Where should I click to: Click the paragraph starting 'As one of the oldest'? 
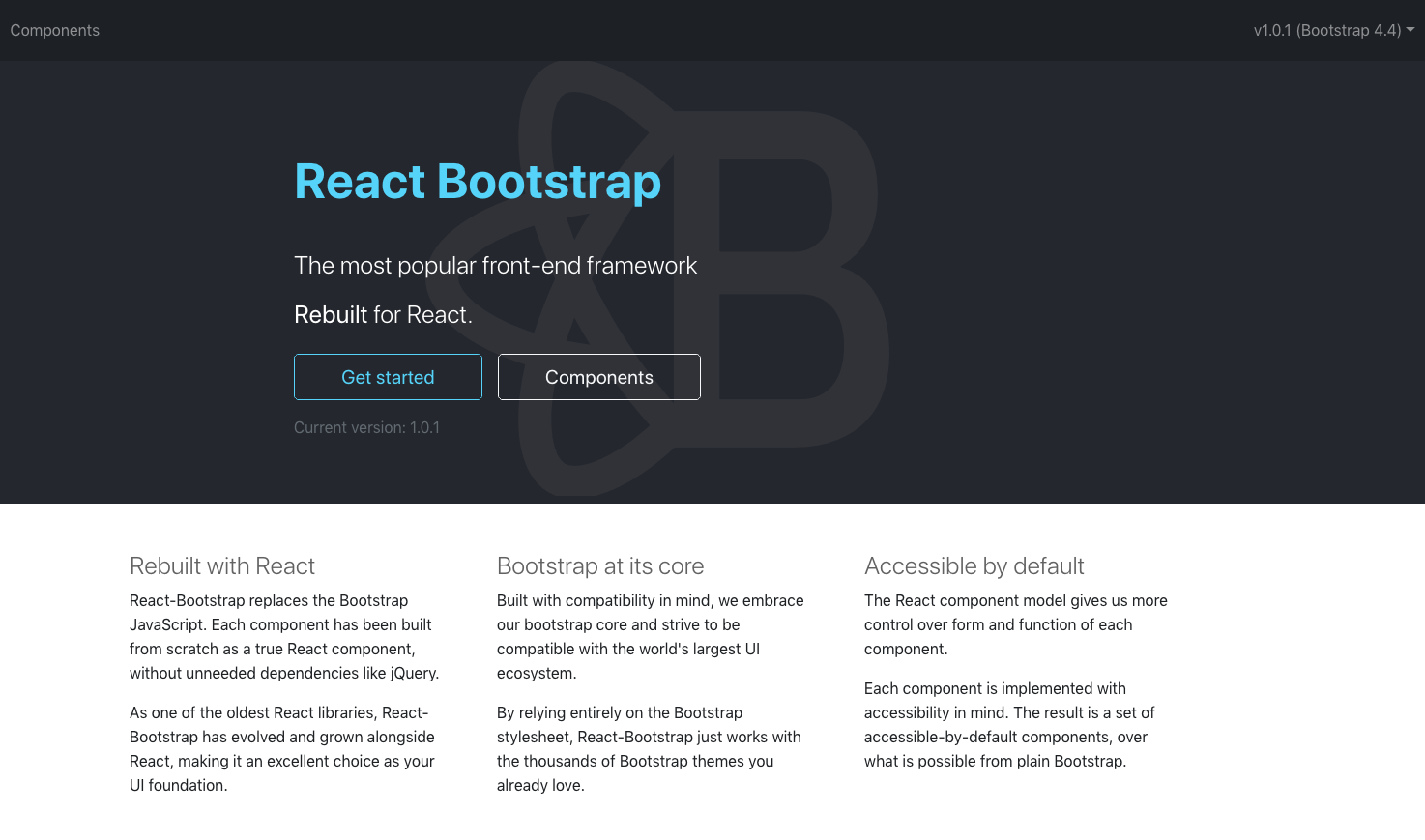(x=282, y=749)
